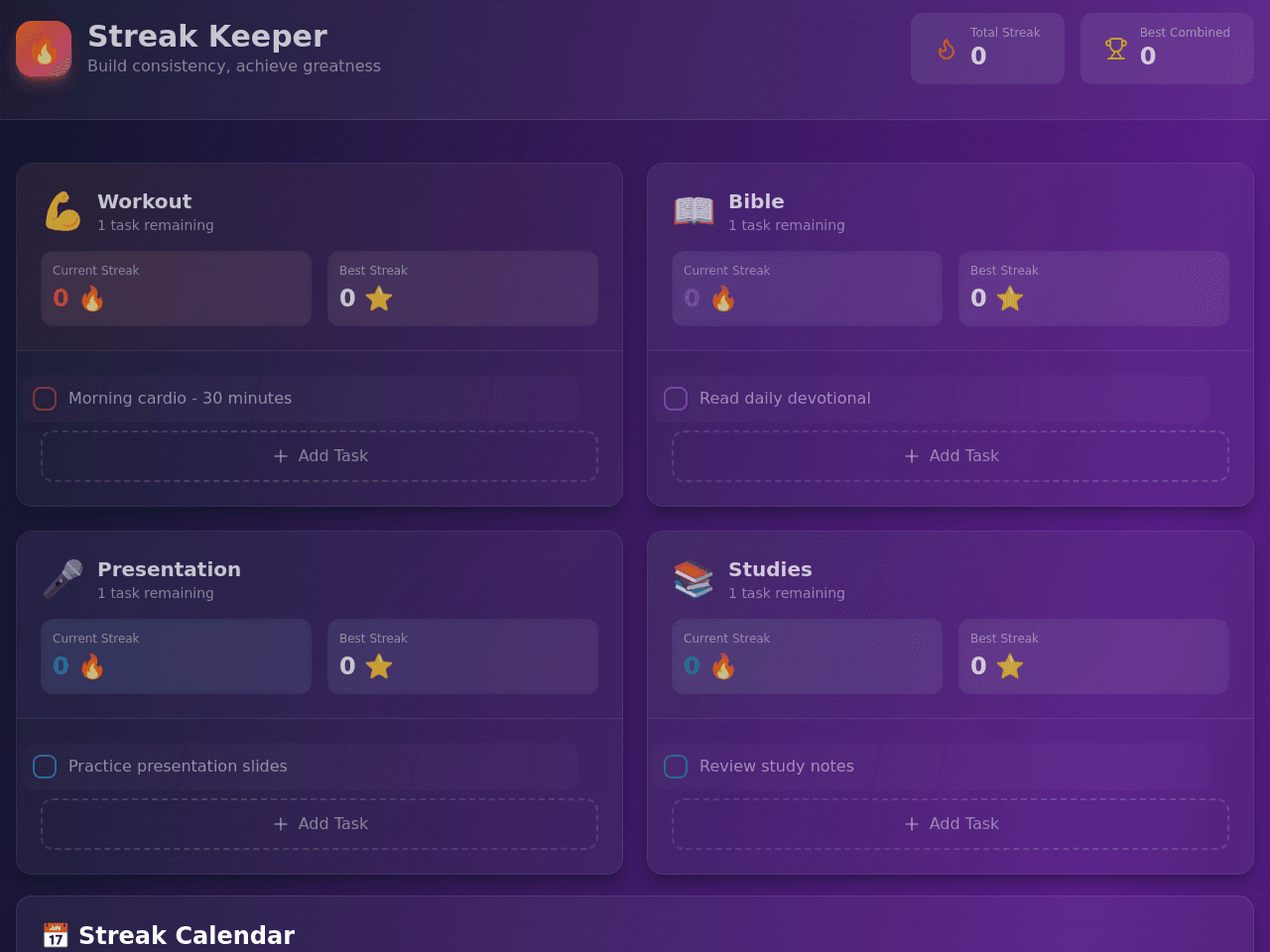This screenshot has width=1270, height=952.
Task: Click the Streak Calendar calendar icon
Action: pyautogui.click(x=56, y=935)
